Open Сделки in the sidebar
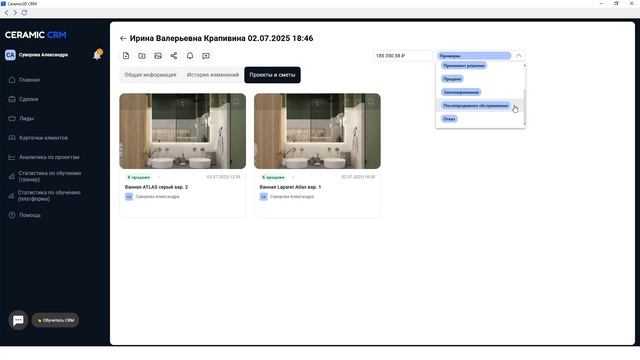The height and width of the screenshot is (360, 640). click(29, 99)
